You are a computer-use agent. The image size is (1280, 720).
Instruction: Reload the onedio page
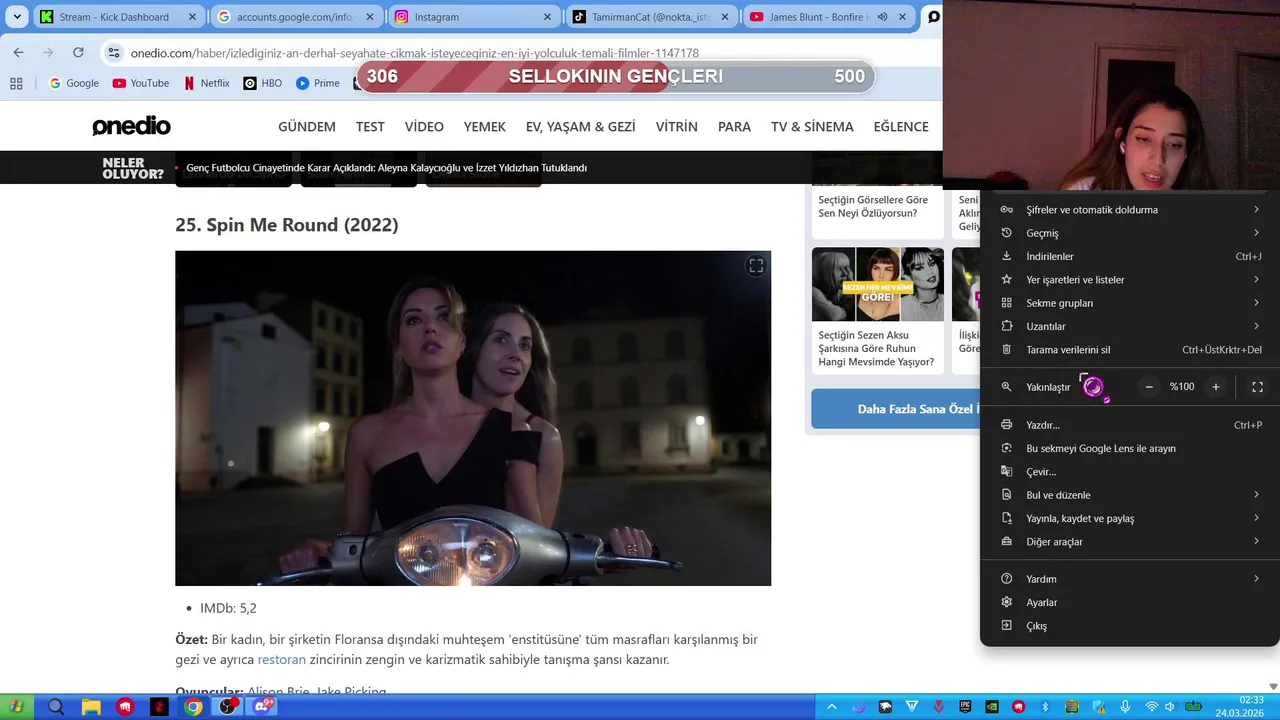click(78, 53)
